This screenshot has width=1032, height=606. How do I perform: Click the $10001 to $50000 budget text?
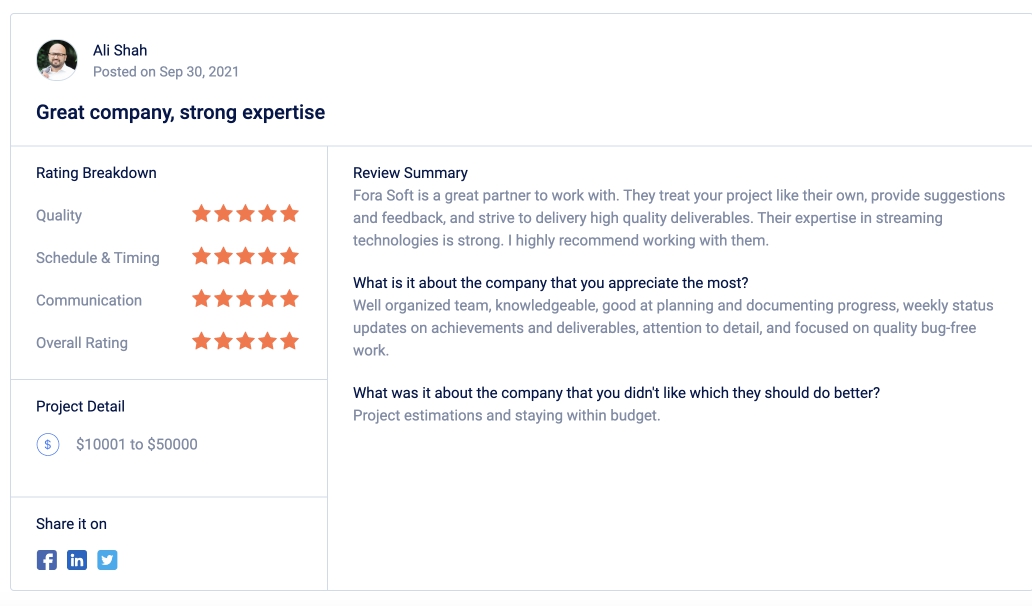point(137,445)
